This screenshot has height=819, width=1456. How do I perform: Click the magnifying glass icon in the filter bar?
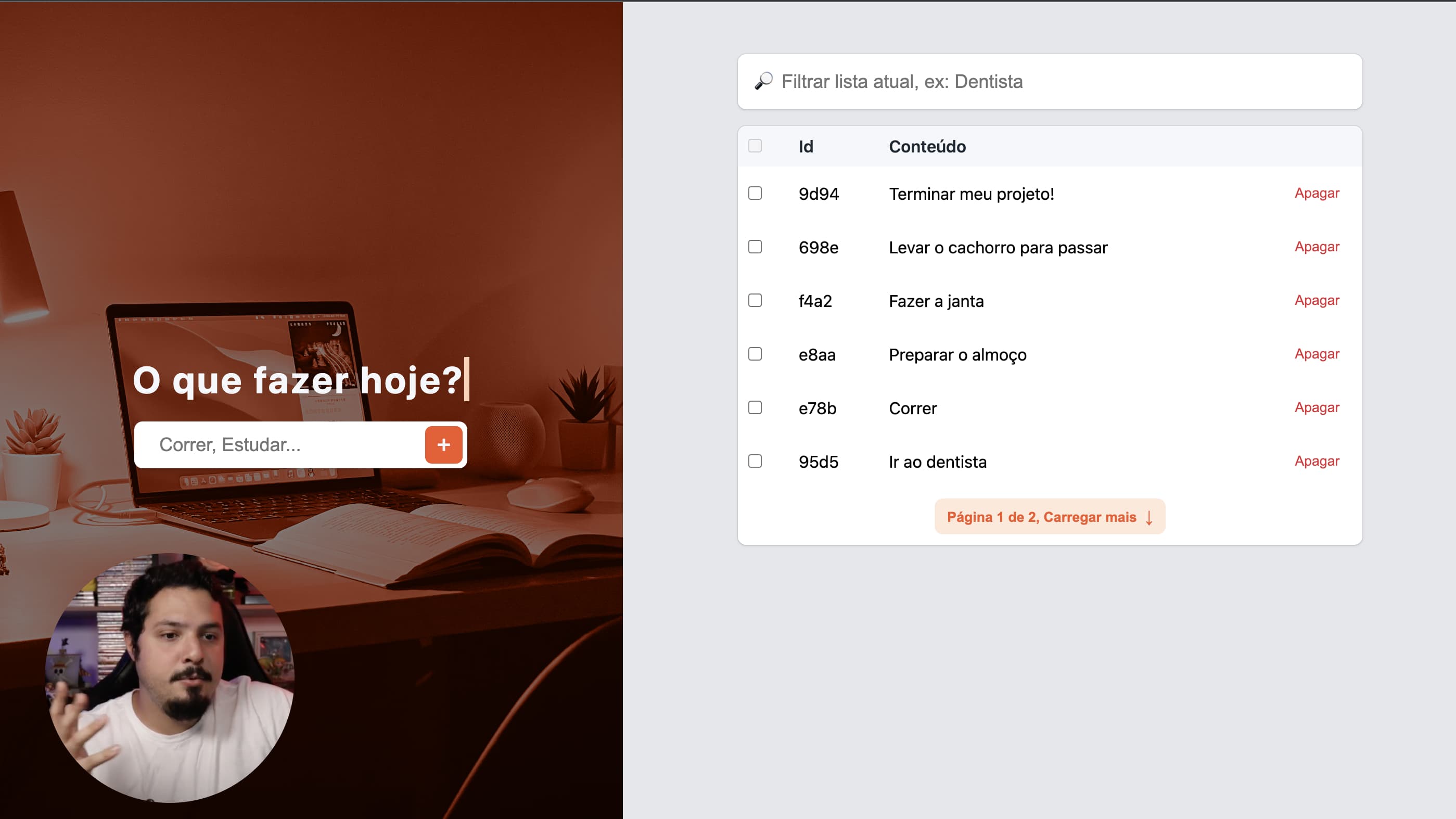pyautogui.click(x=763, y=81)
